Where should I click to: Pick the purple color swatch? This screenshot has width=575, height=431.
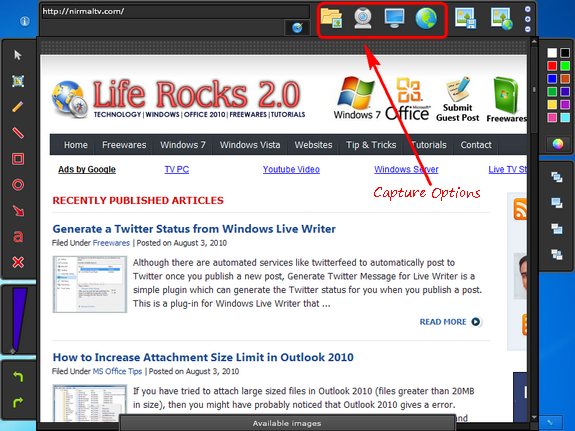(x=565, y=105)
